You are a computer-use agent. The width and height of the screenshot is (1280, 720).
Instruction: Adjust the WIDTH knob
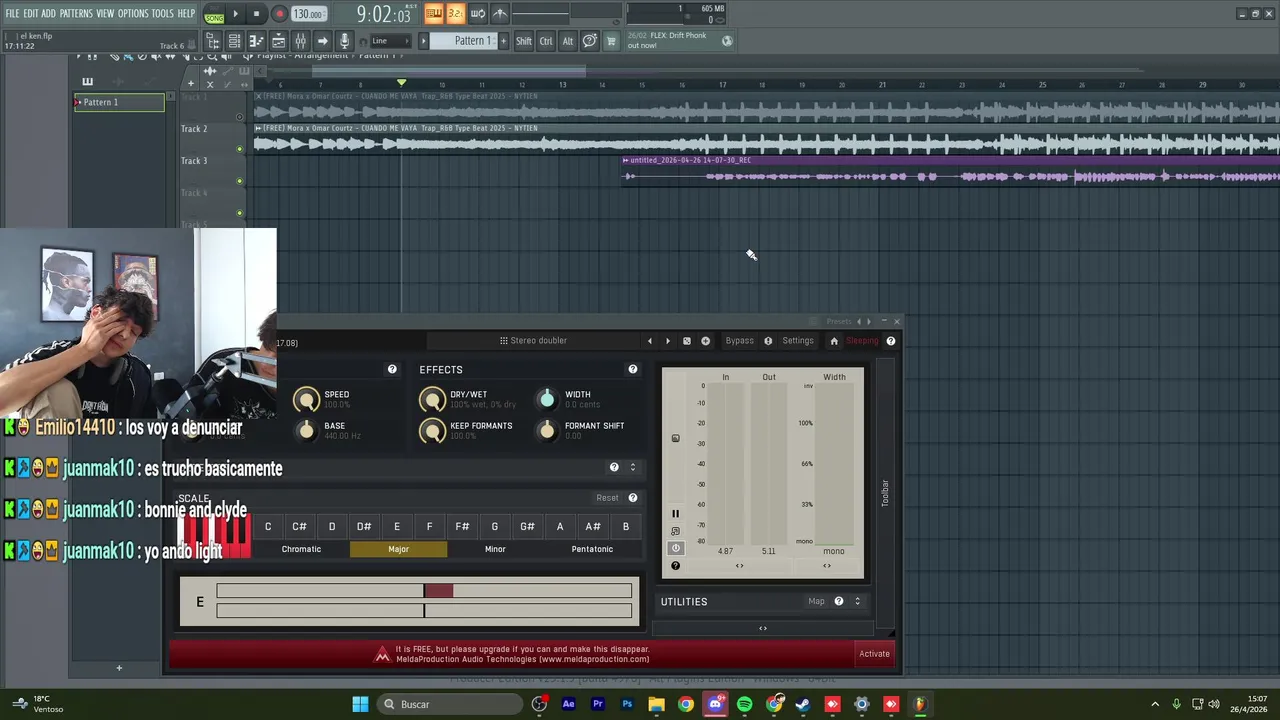(x=547, y=399)
